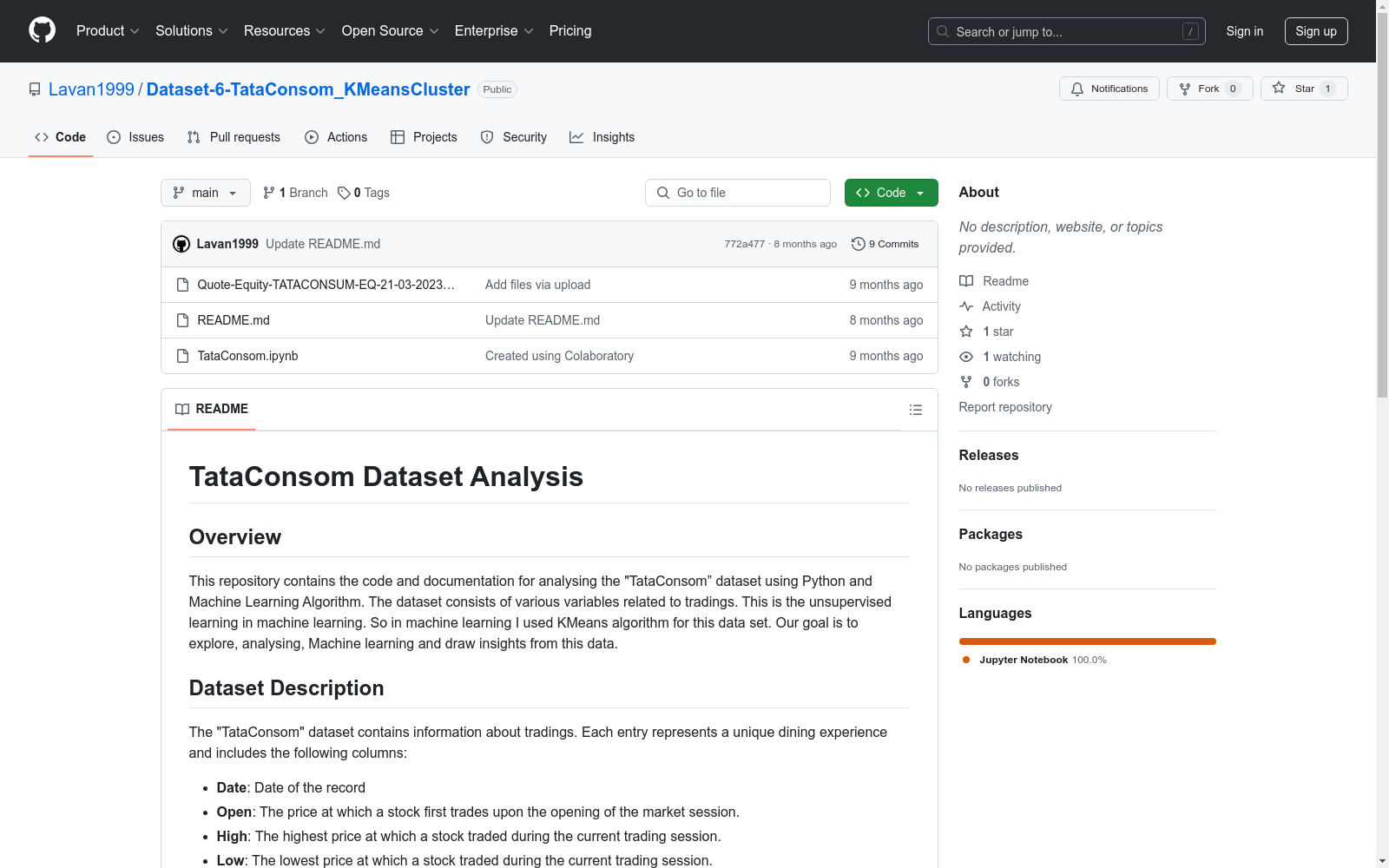Open the README.md file

[234, 320]
